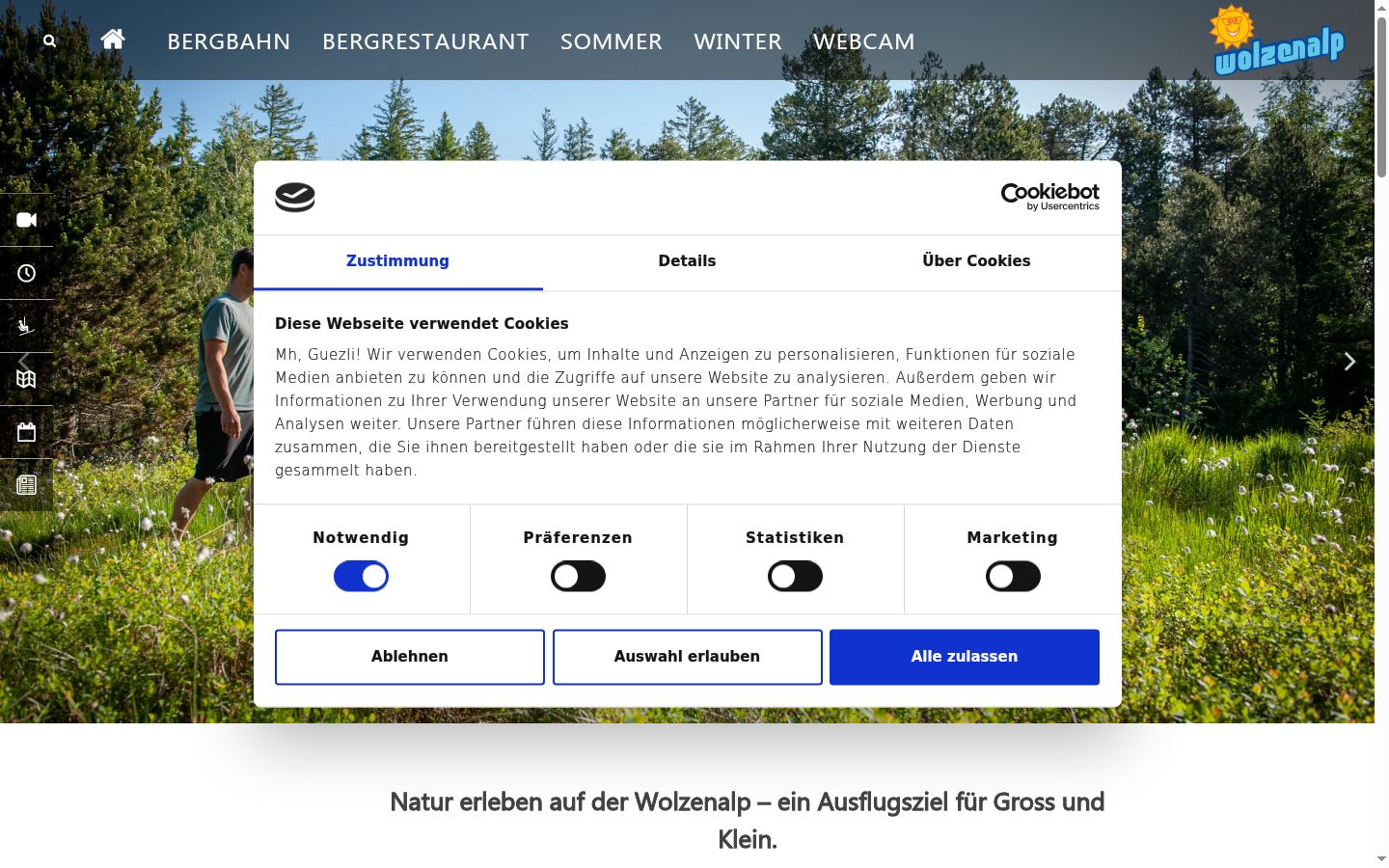Open the home icon in navigation
1389x868 pixels.
pyautogui.click(x=113, y=39)
